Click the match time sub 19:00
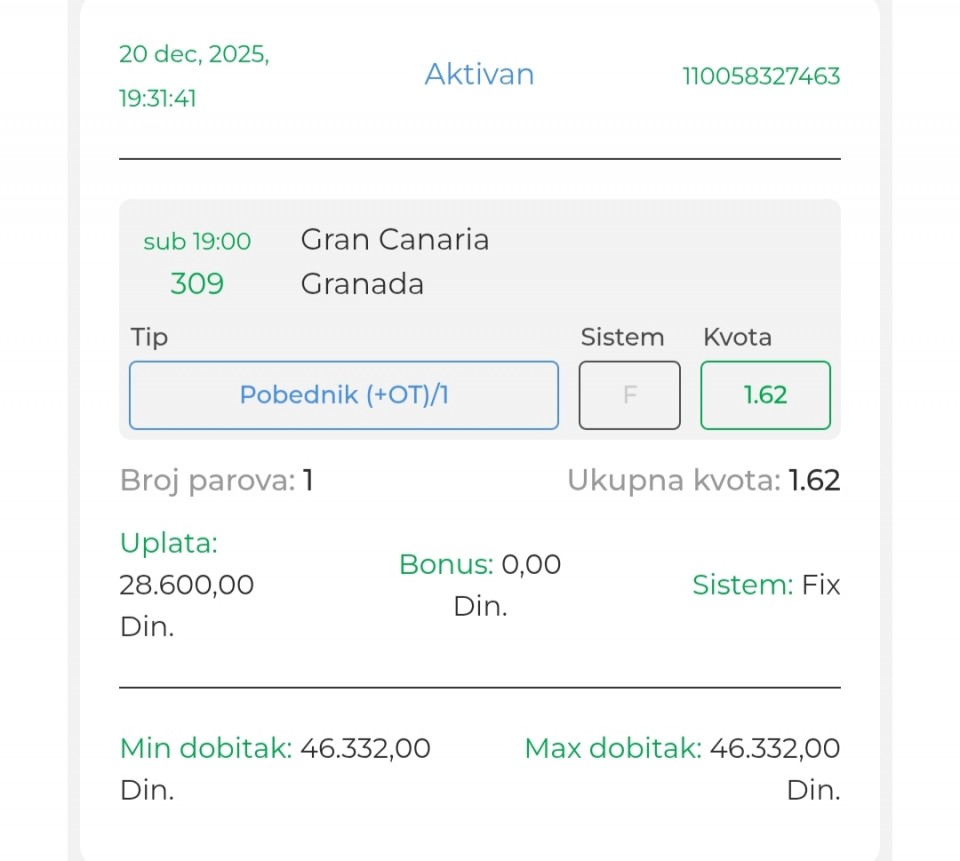Screen dimensions: 960x861 click(x=197, y=242)
